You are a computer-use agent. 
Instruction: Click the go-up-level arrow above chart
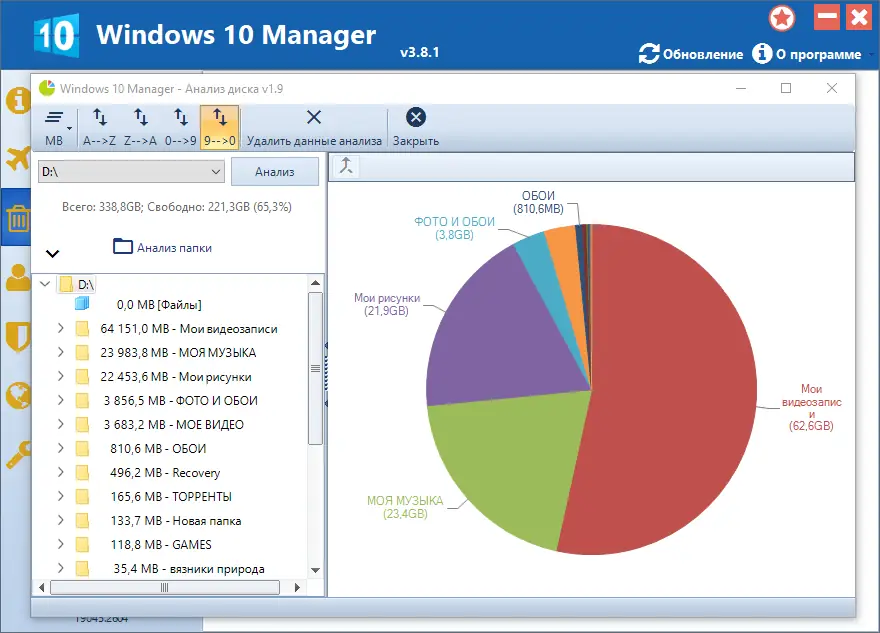pos(346,166)
